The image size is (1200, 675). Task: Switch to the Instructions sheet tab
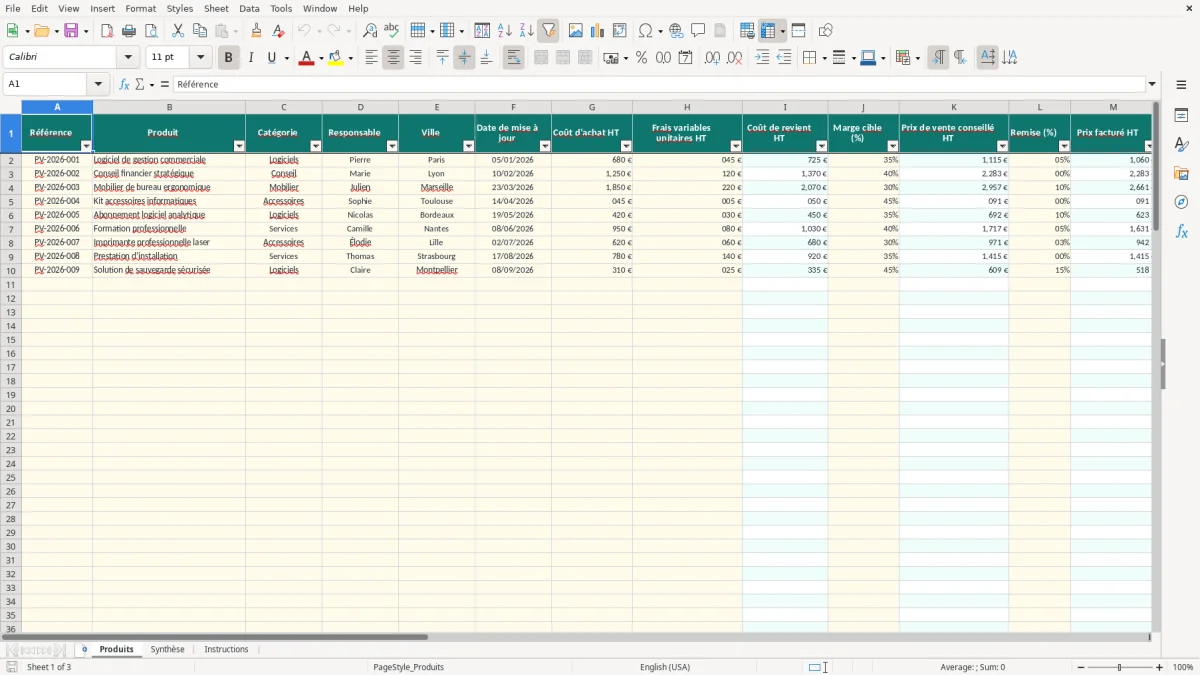pyautogui.click(x=226, y=649)
